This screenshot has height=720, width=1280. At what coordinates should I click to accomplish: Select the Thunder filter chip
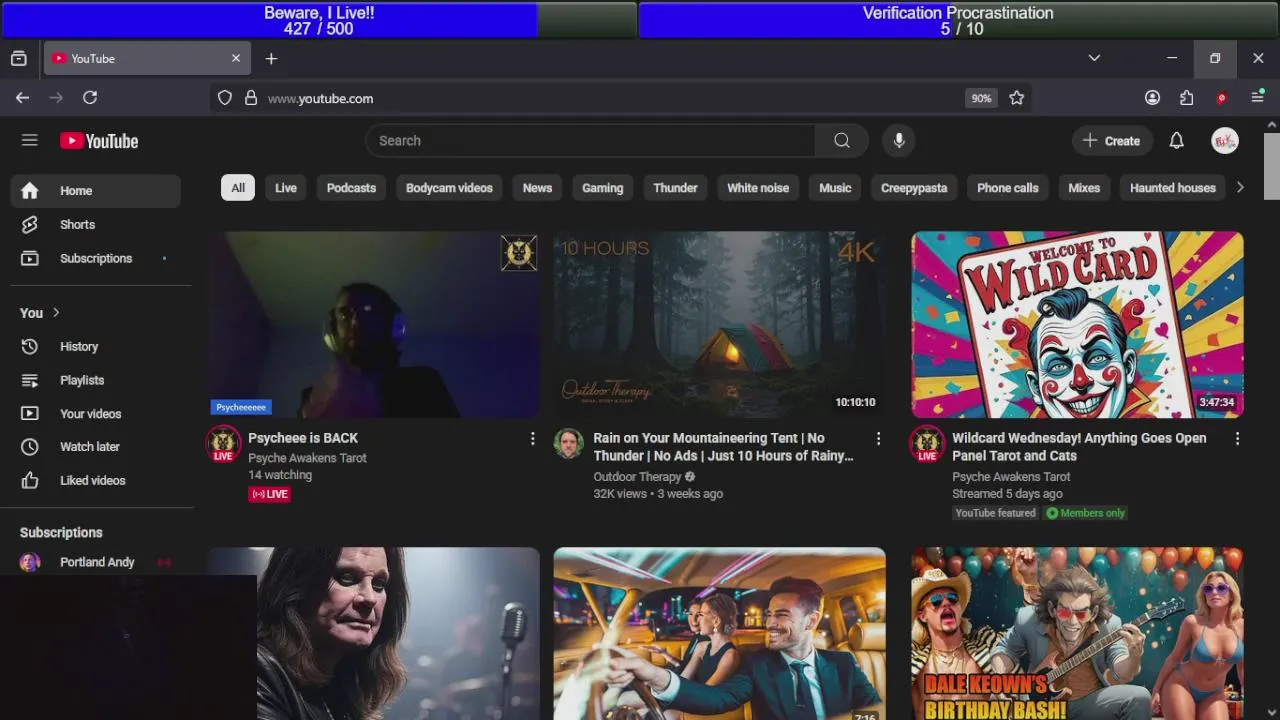click(675, 188)
